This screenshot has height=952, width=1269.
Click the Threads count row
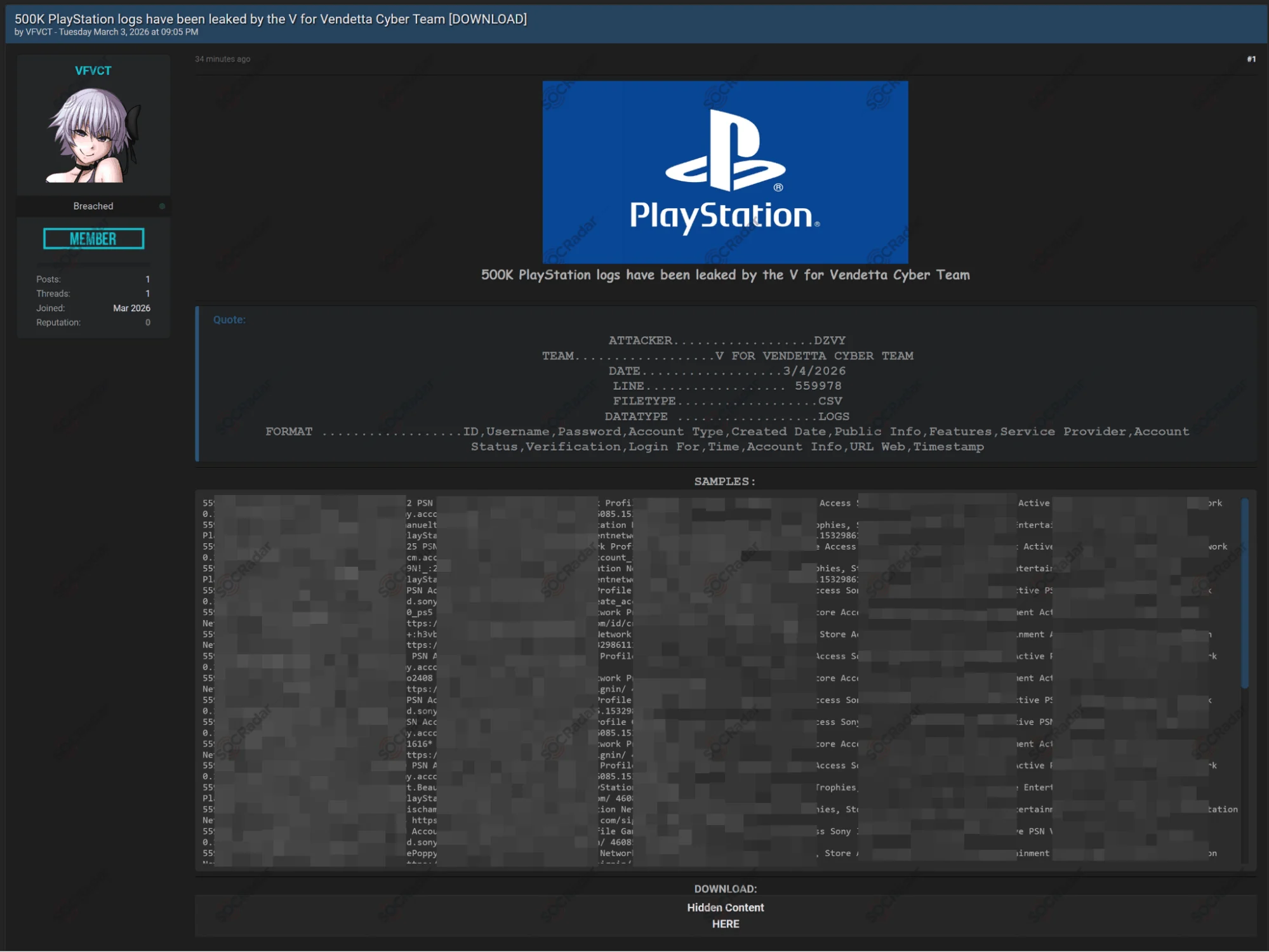point(93,294)
